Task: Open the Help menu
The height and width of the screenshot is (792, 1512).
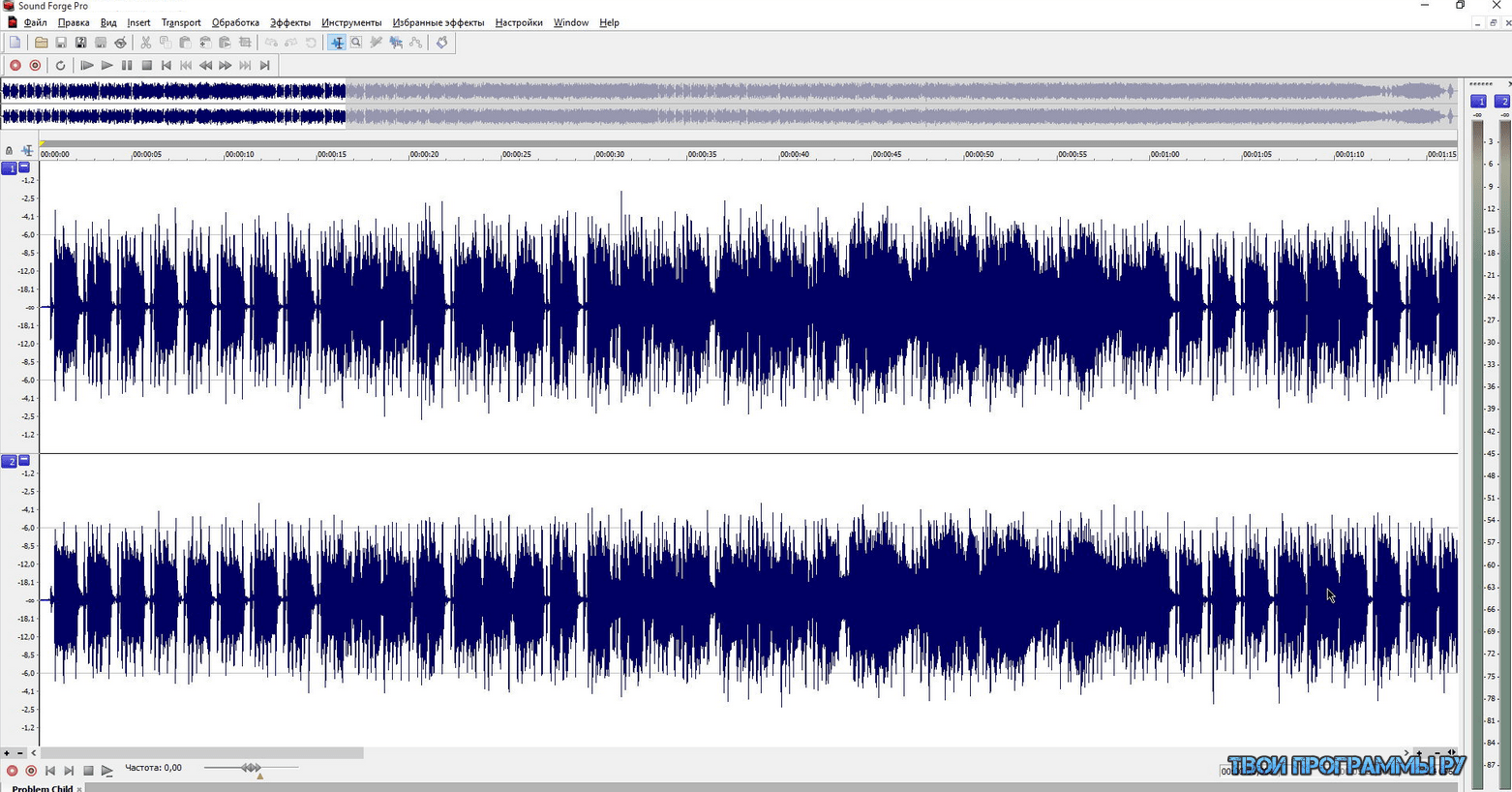Action: click(609, 22)
